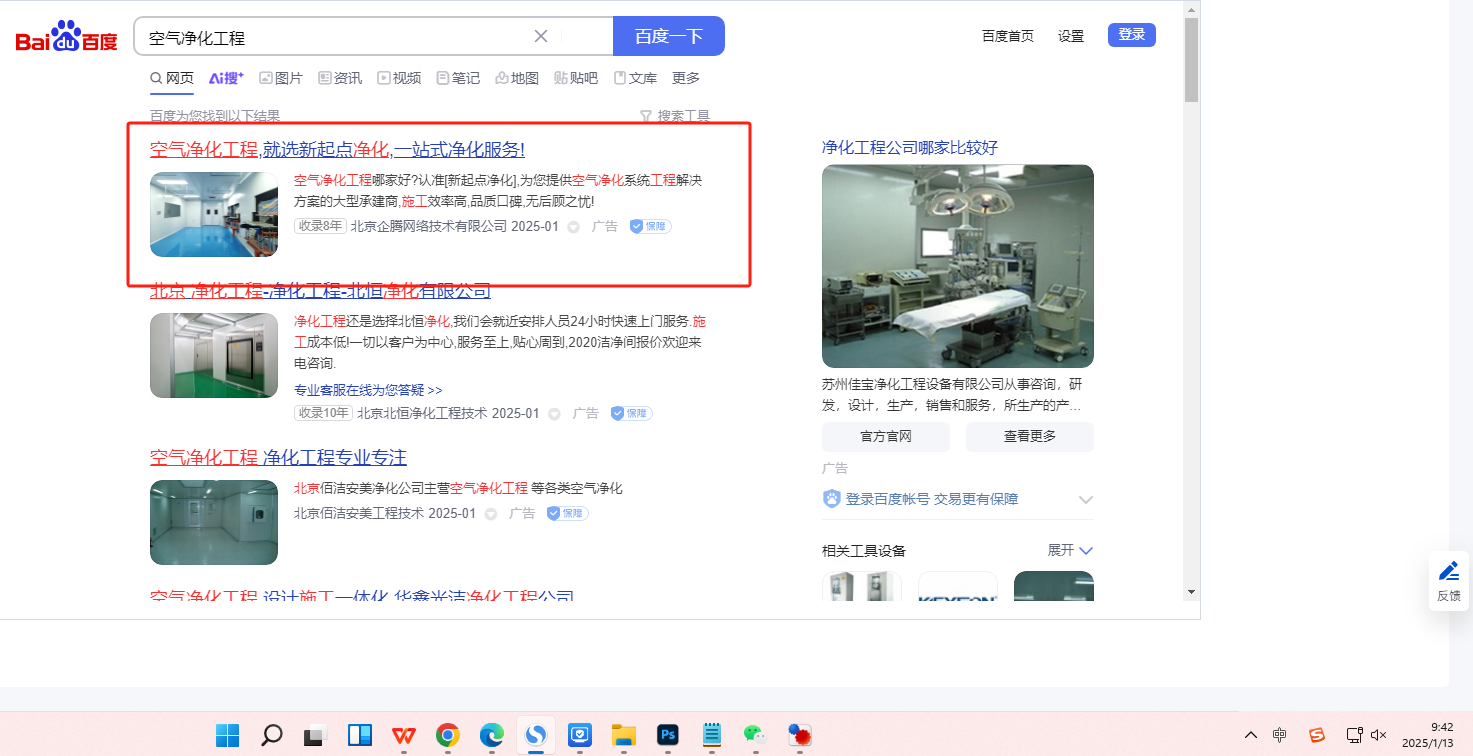Screen dimensions: 1473x756
Task: Open the 贴吧 tab
Action: click(576, 78)
